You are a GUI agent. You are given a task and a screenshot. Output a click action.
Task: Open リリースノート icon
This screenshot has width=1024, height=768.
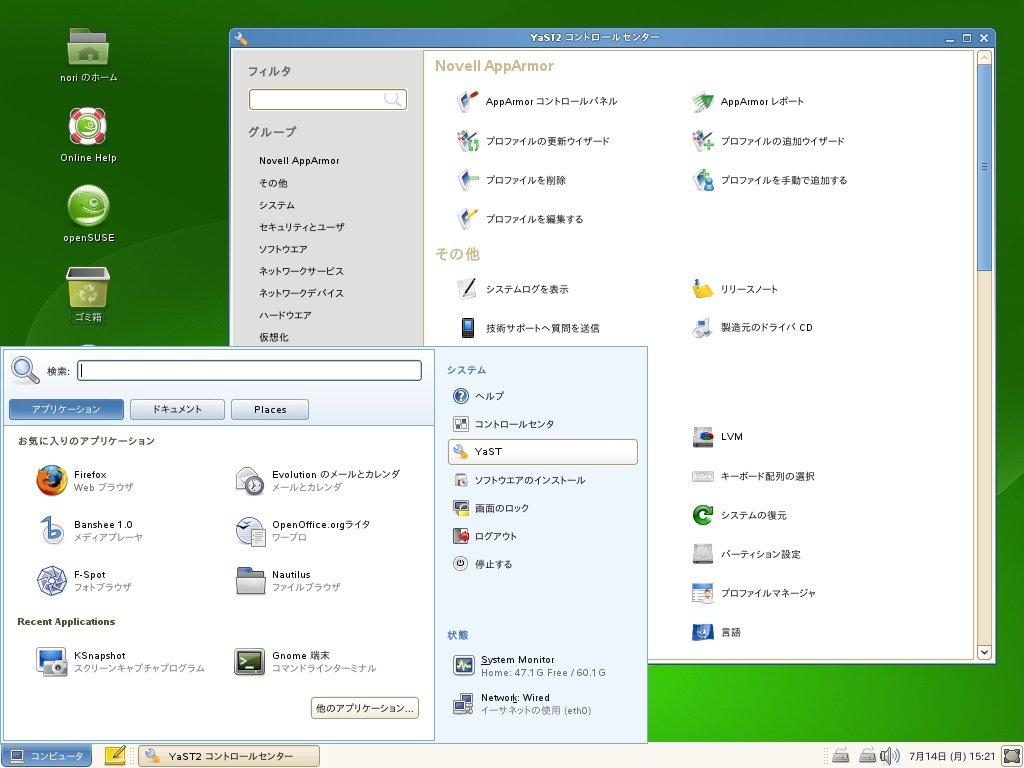click(703, 289)
